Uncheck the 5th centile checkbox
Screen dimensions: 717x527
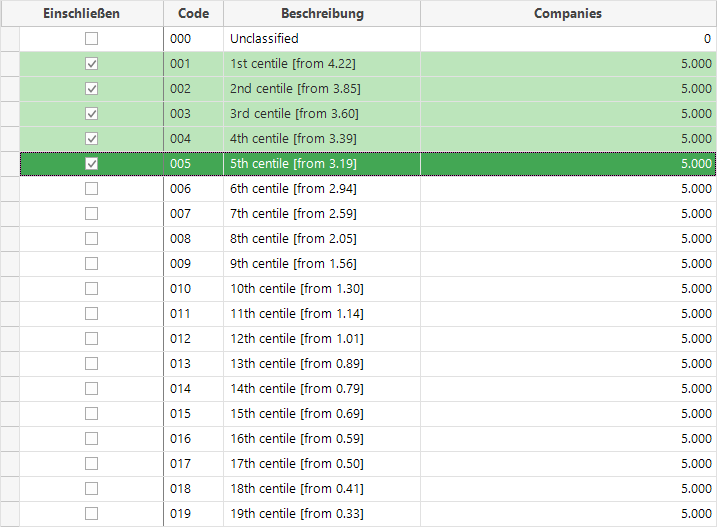91,163
